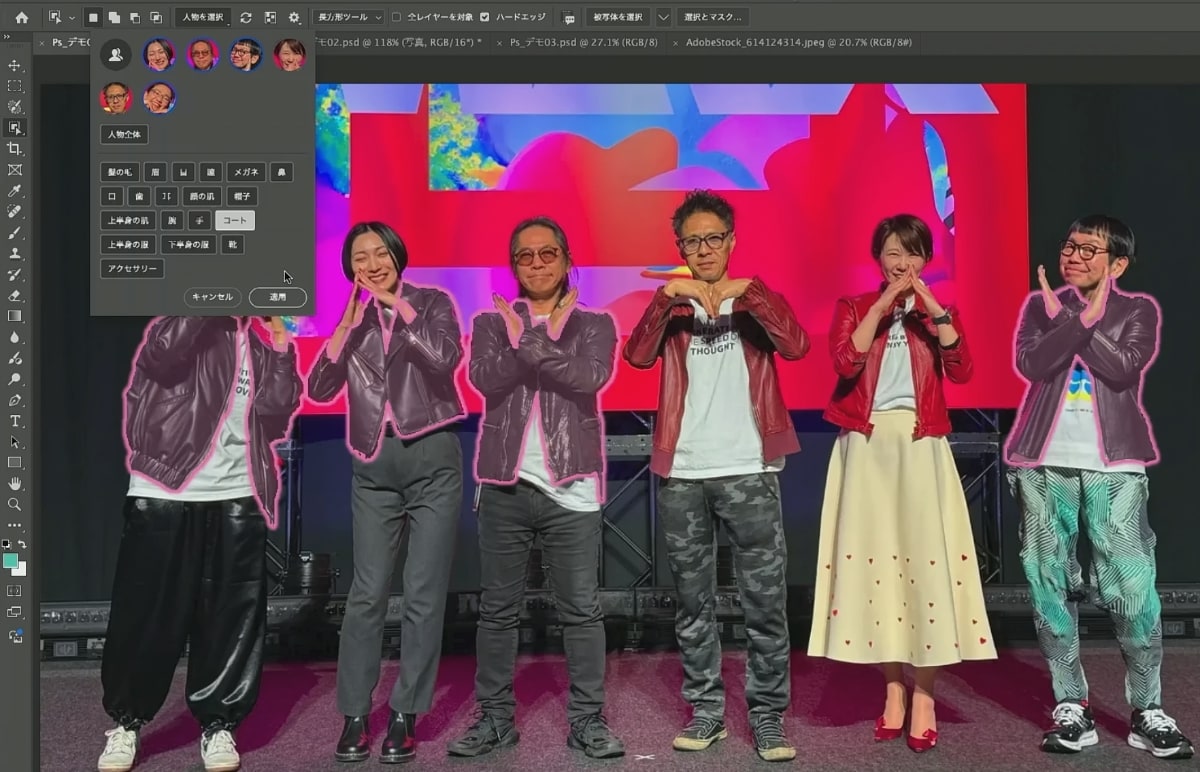This screenshot has height=772, width=1200.
Task: Toggle Quick Mask mode icon
Action: 14,590
